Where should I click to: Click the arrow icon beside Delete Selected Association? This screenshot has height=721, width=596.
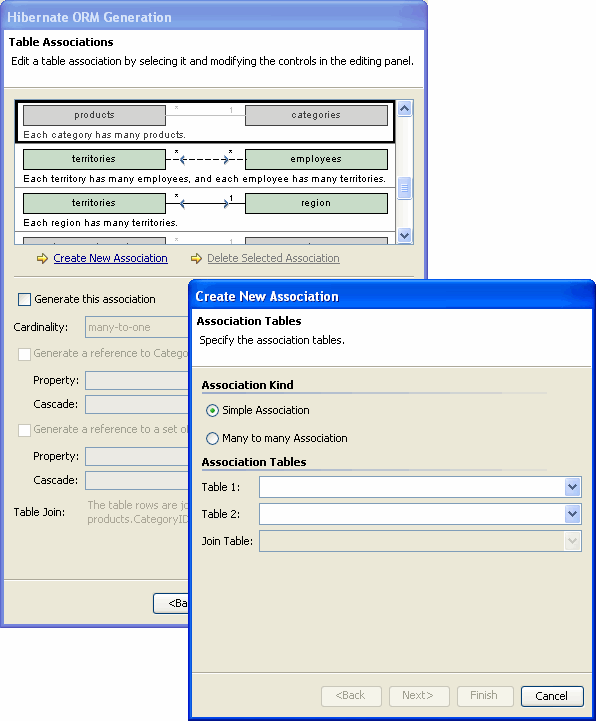pyautogui.click(x=196, y=258)
